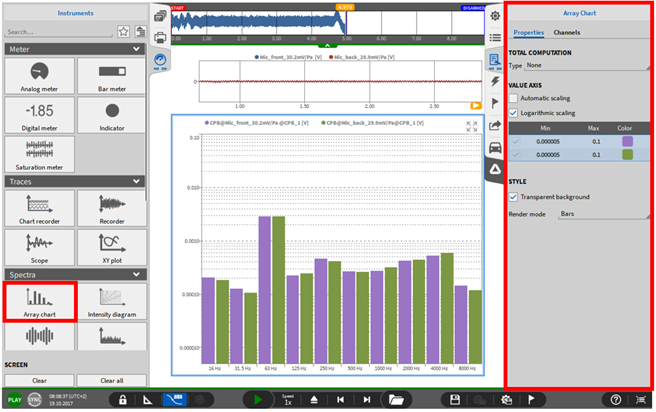Add an Analog meter instrument
The image size is (656, 412).
pyautogui.click(x=41, y=77)
